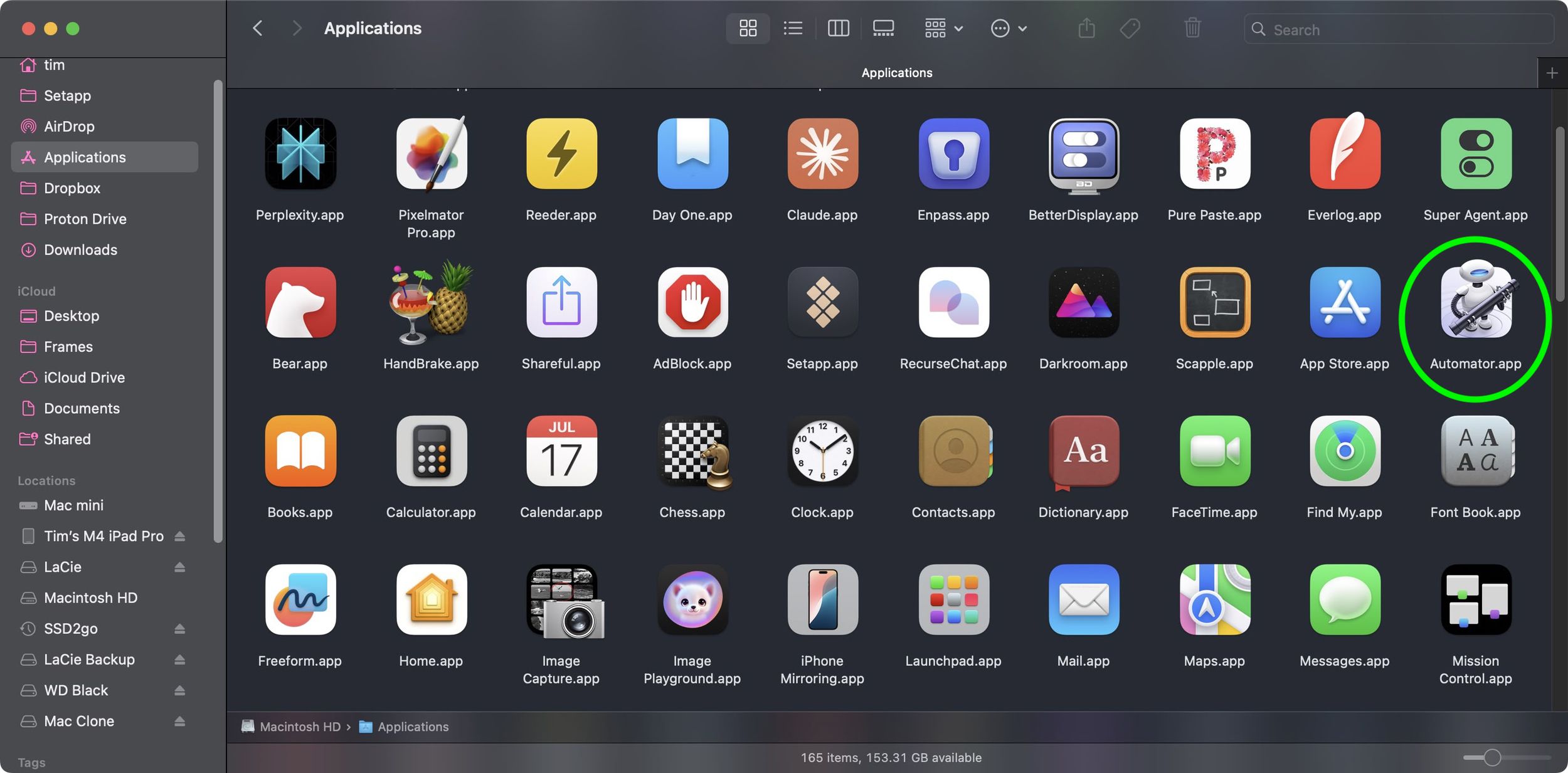The height and width of the screenshot is (773, 1568).
Task: Open the more actions dropdown menu
Action: point(1008,28)
